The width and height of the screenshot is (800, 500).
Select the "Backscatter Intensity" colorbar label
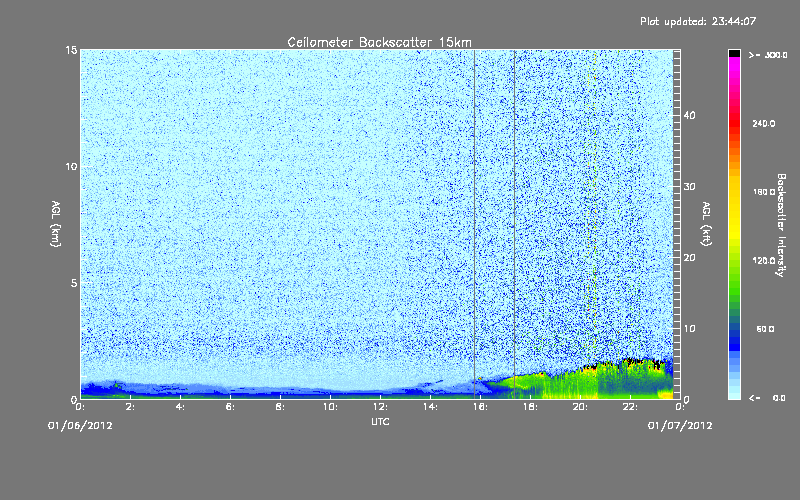coord(781,225)
